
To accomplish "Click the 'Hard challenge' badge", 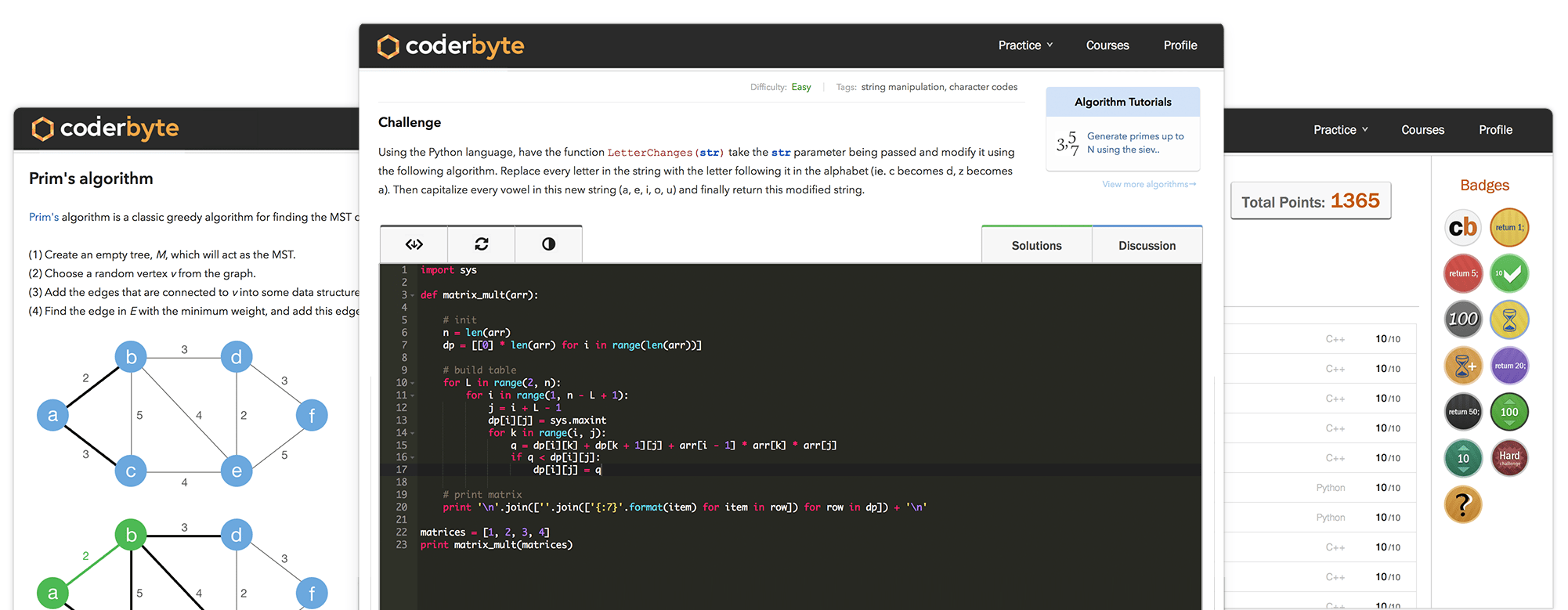I will 1509,458.
